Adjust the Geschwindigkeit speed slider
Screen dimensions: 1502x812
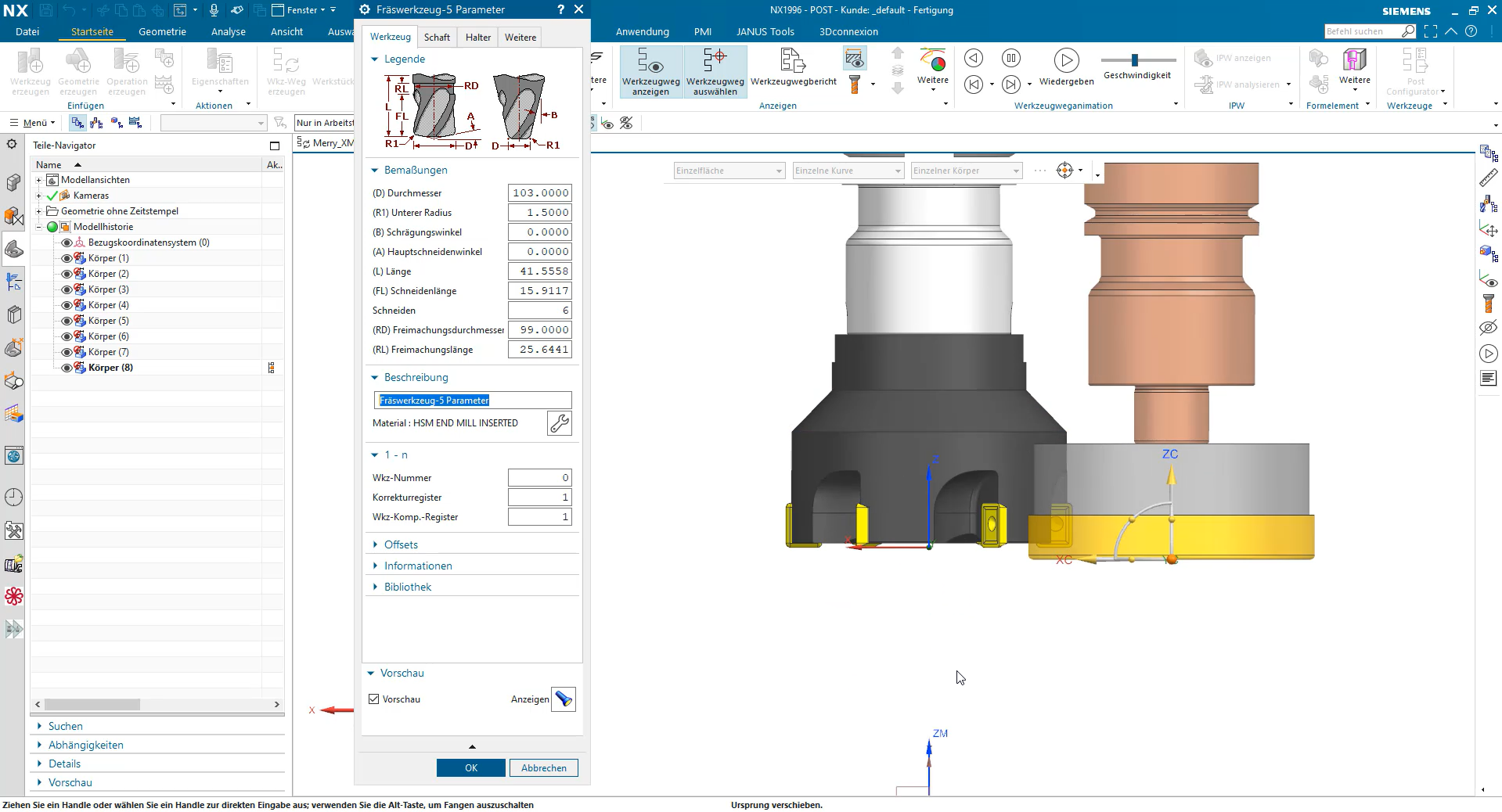click(1135, 60)
